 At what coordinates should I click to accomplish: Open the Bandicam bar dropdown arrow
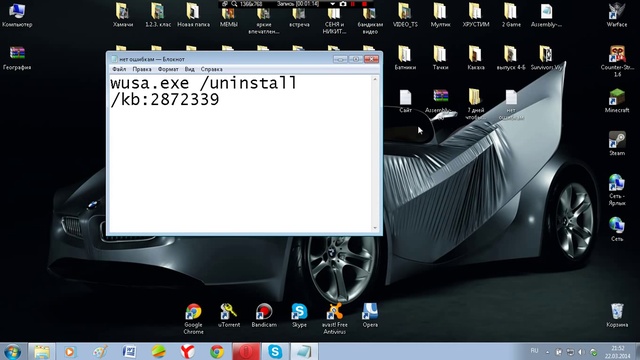pyautogui.click(x=333, y=4)
